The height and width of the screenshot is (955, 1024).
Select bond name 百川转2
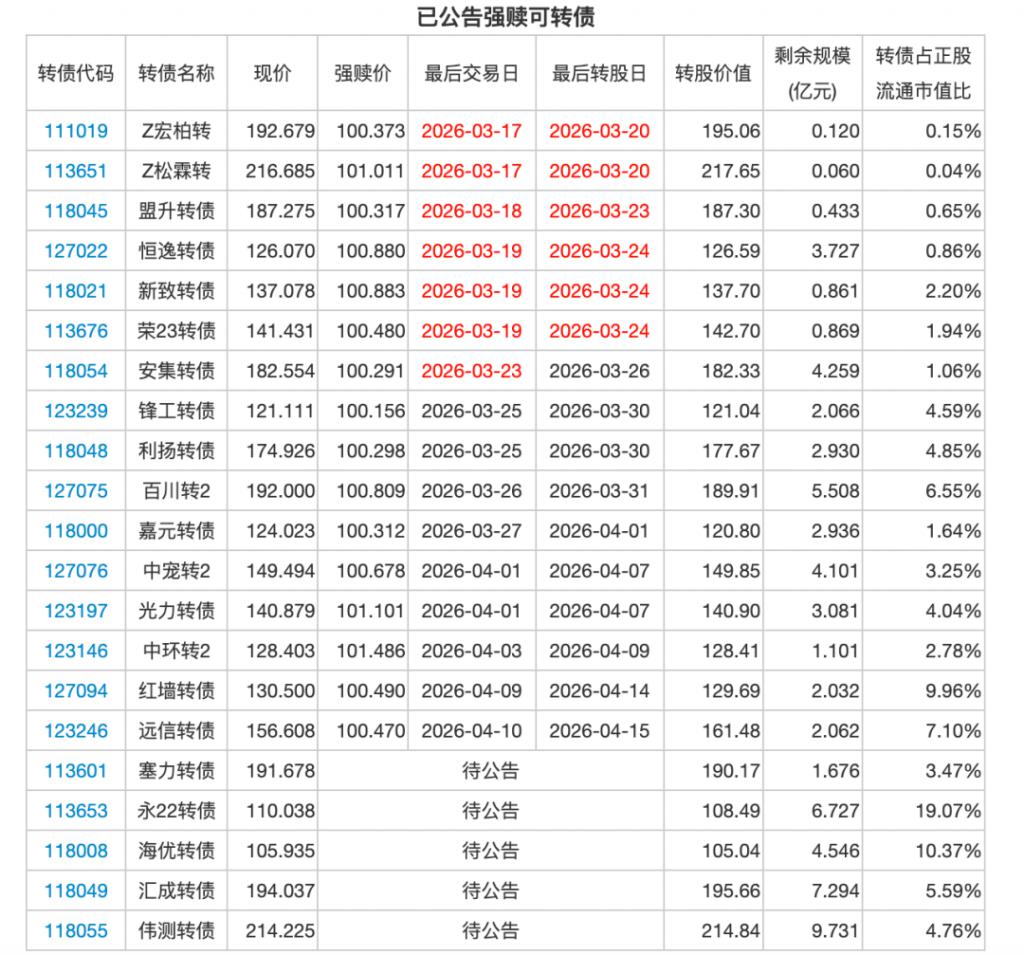(176, 491)
